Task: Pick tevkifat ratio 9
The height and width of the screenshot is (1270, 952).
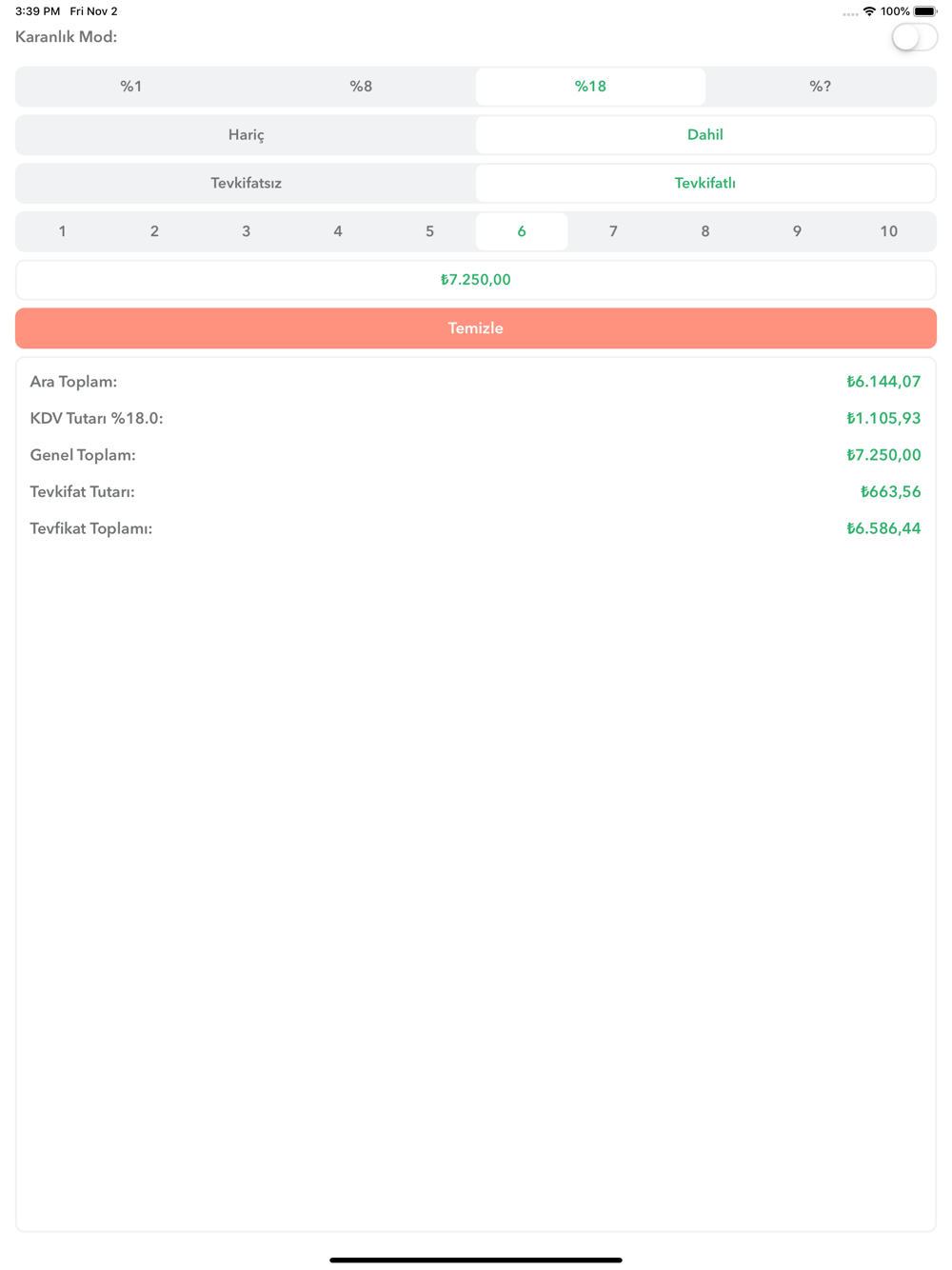Action: (797, 231)
